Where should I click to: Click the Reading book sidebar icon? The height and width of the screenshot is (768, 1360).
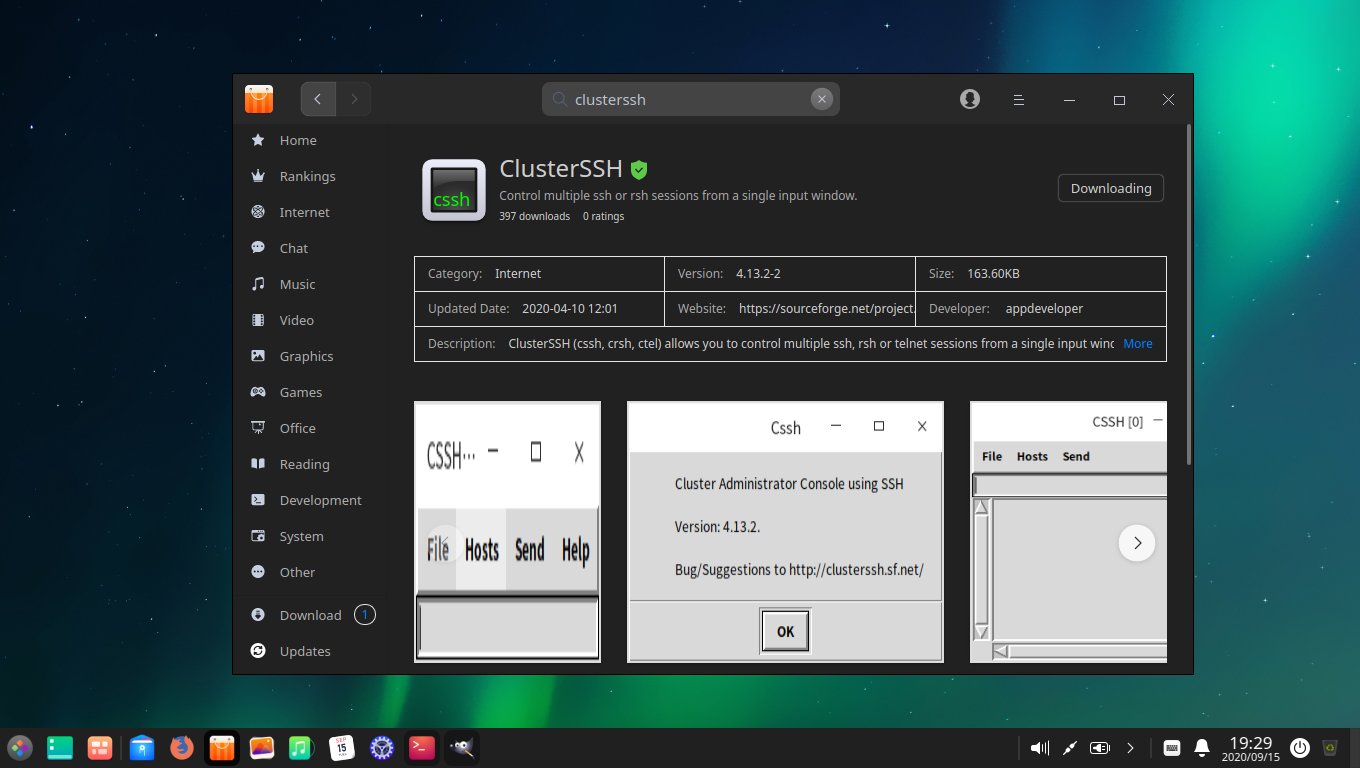tap(258, 464)
